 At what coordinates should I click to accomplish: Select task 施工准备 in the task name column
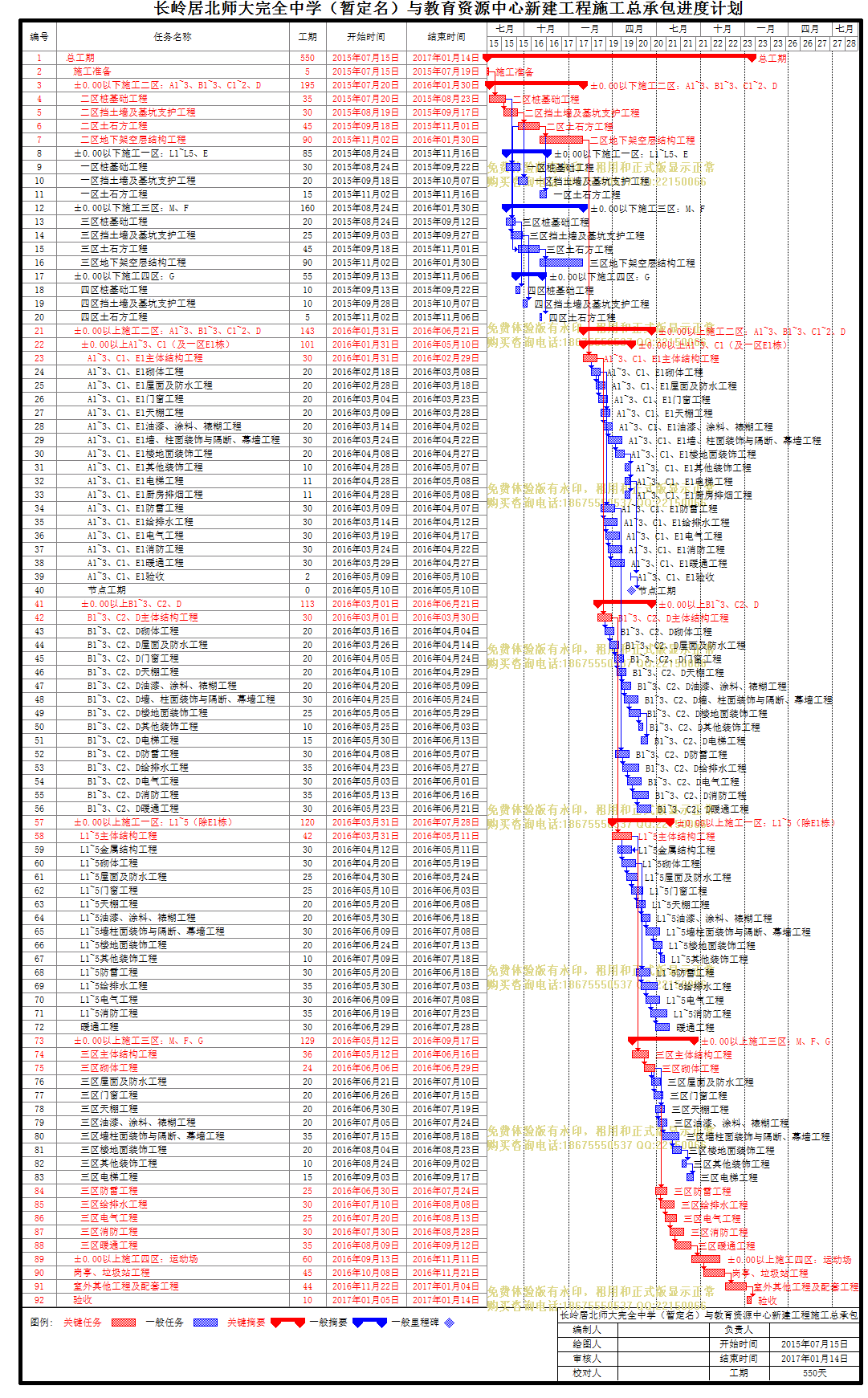coord(92,71)
